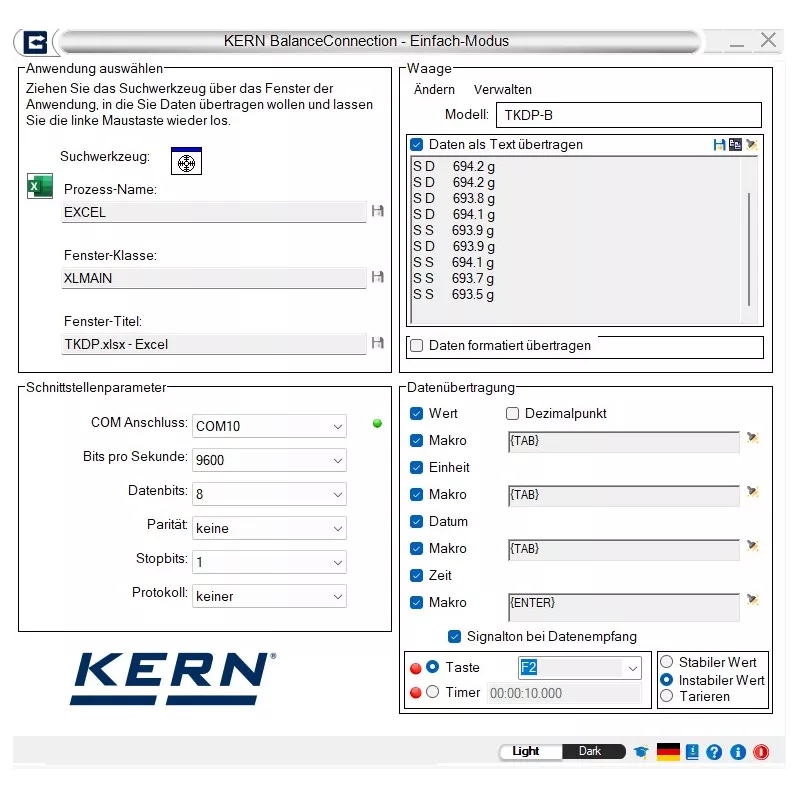Save the Prozess-Name setting with disk icon
The width and height of the screenshot is (800, 800).
click(377, 211)
